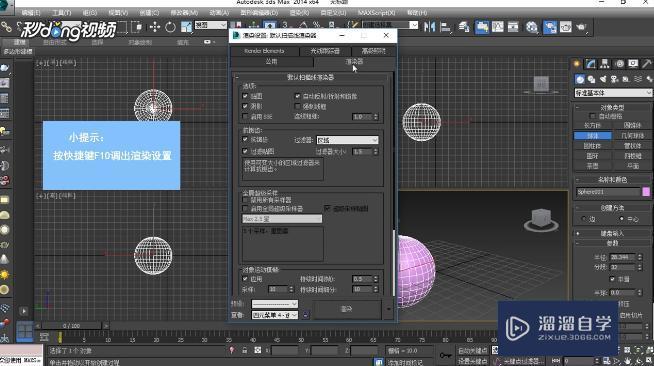654x366 pixels.
Task: Open the 标准基本体 category dropdown
Action: coord(613,93)
